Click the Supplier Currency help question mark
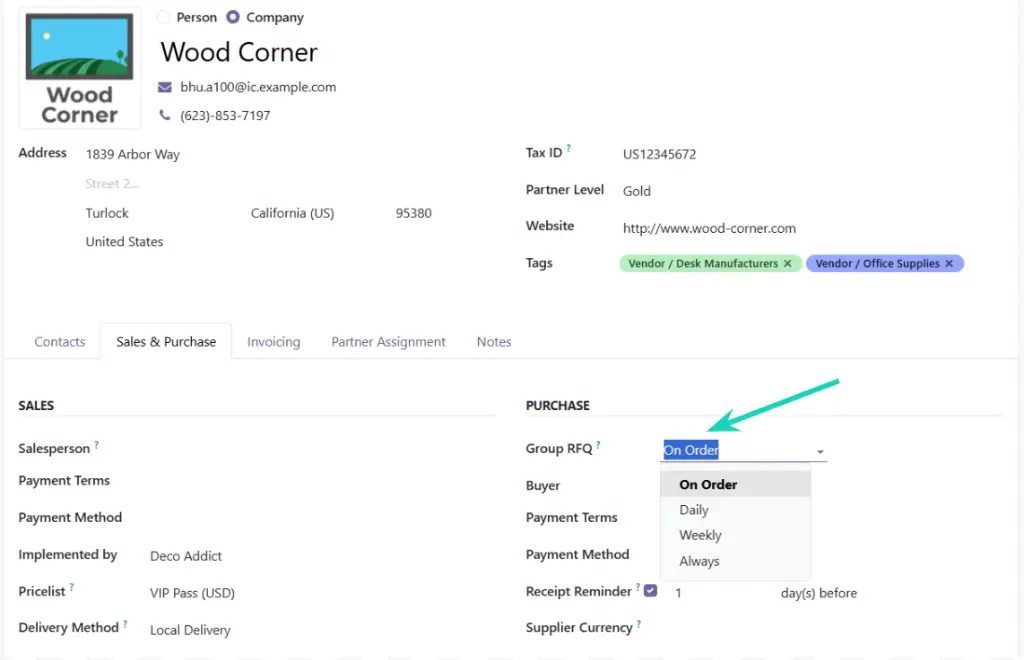This screenshot has width=1024, height=660. [641, 622]
